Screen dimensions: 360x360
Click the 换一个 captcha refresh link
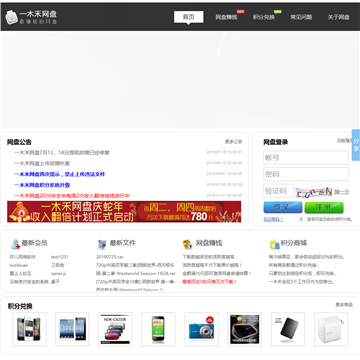click(342, 192)
